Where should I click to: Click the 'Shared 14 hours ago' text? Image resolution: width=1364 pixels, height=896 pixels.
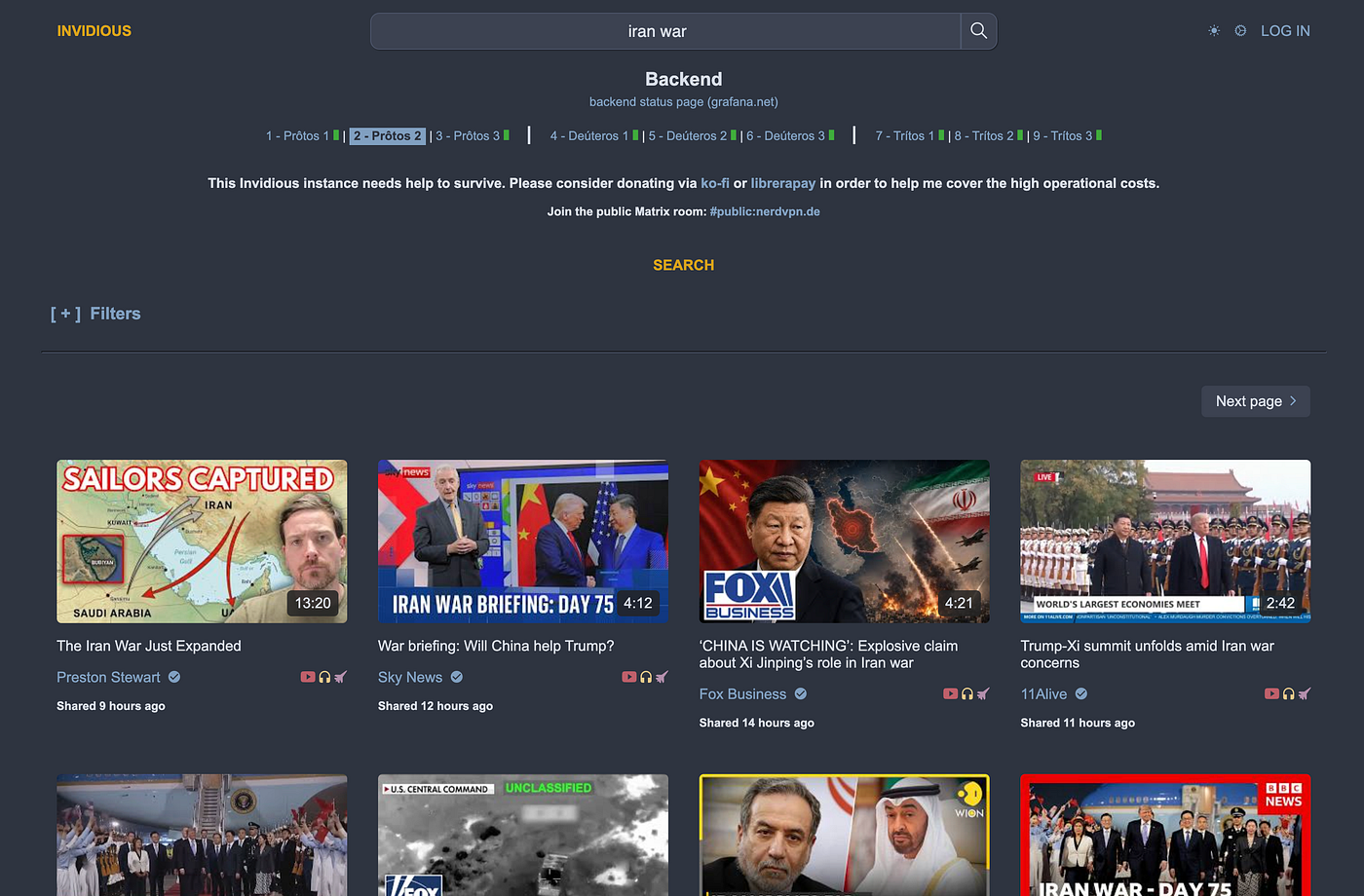[757, 723]
